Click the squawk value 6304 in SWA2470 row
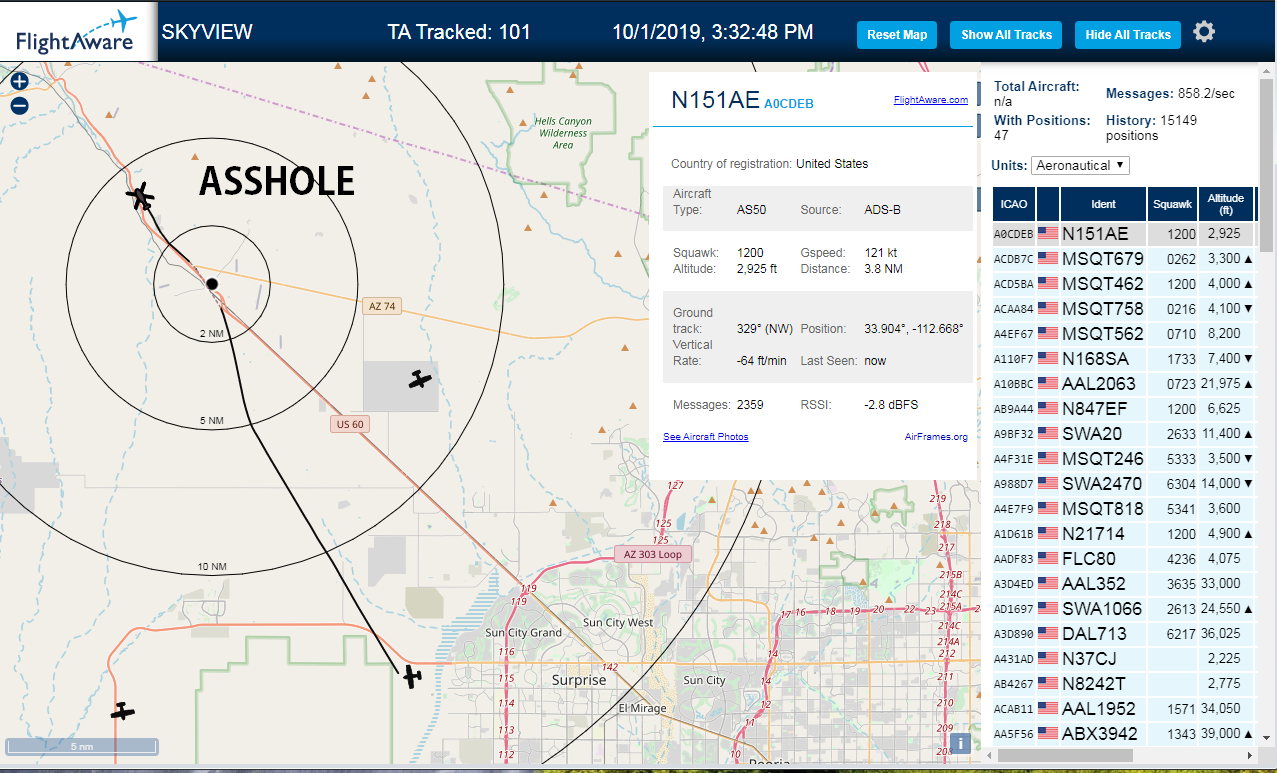1277x773 pixels. point(1182,484)
